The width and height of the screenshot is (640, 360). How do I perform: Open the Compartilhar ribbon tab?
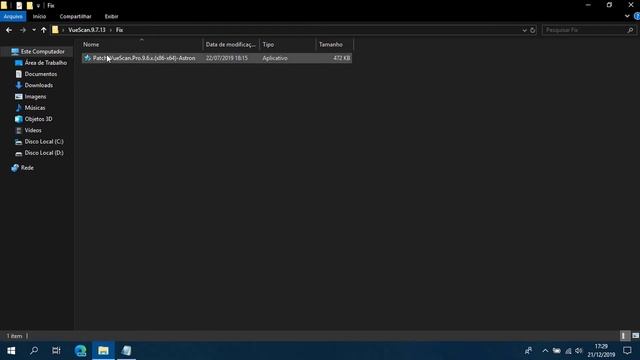coord(76,16)
